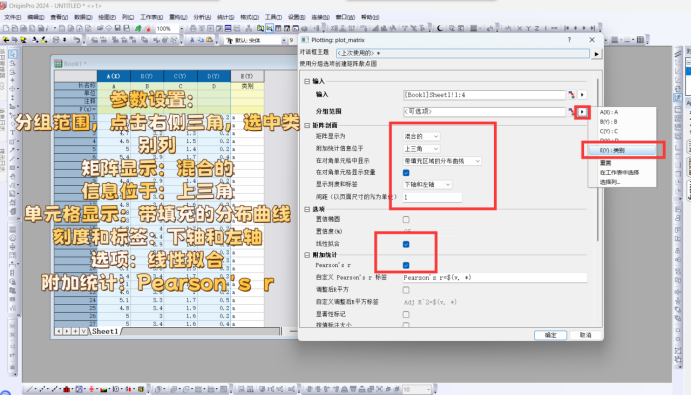
Task: Open the 分析 (Analysis) menu
Action: point(202,17)
